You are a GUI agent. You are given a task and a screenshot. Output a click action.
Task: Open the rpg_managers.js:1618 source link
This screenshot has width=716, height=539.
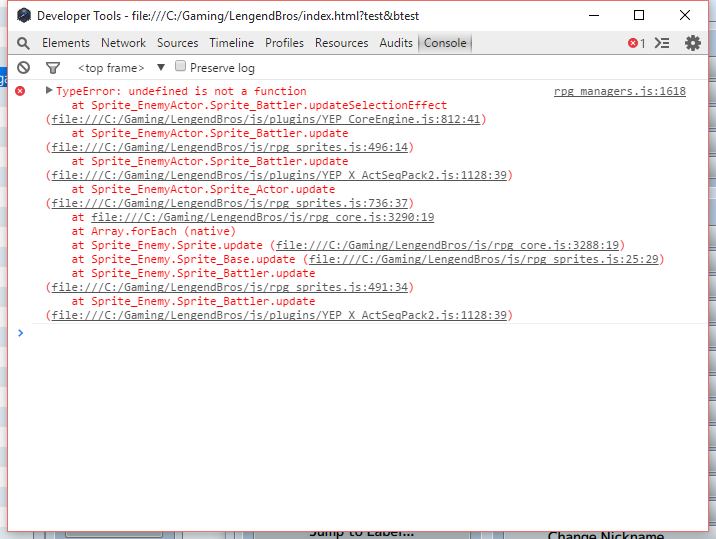coord(620,91)
